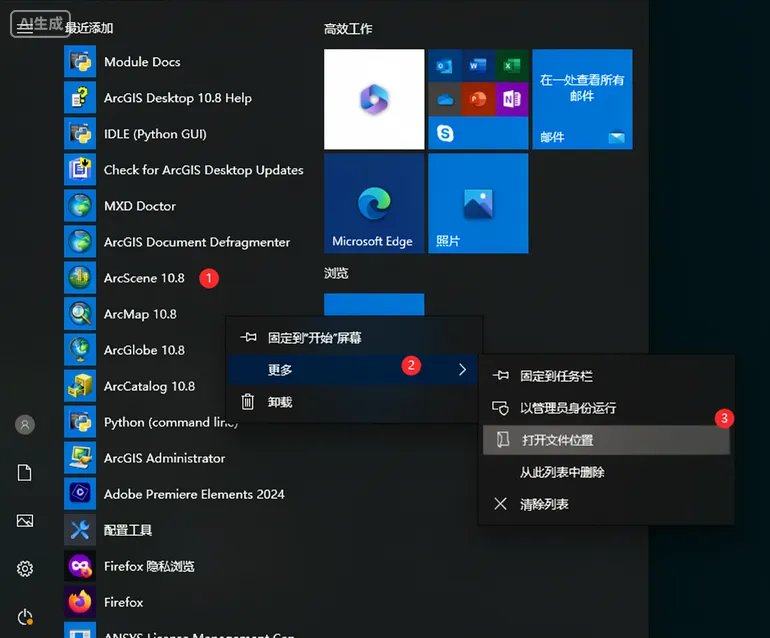
Task: Click the 更多 submenu chevron arrow
Action: click(x=462, y=369)
